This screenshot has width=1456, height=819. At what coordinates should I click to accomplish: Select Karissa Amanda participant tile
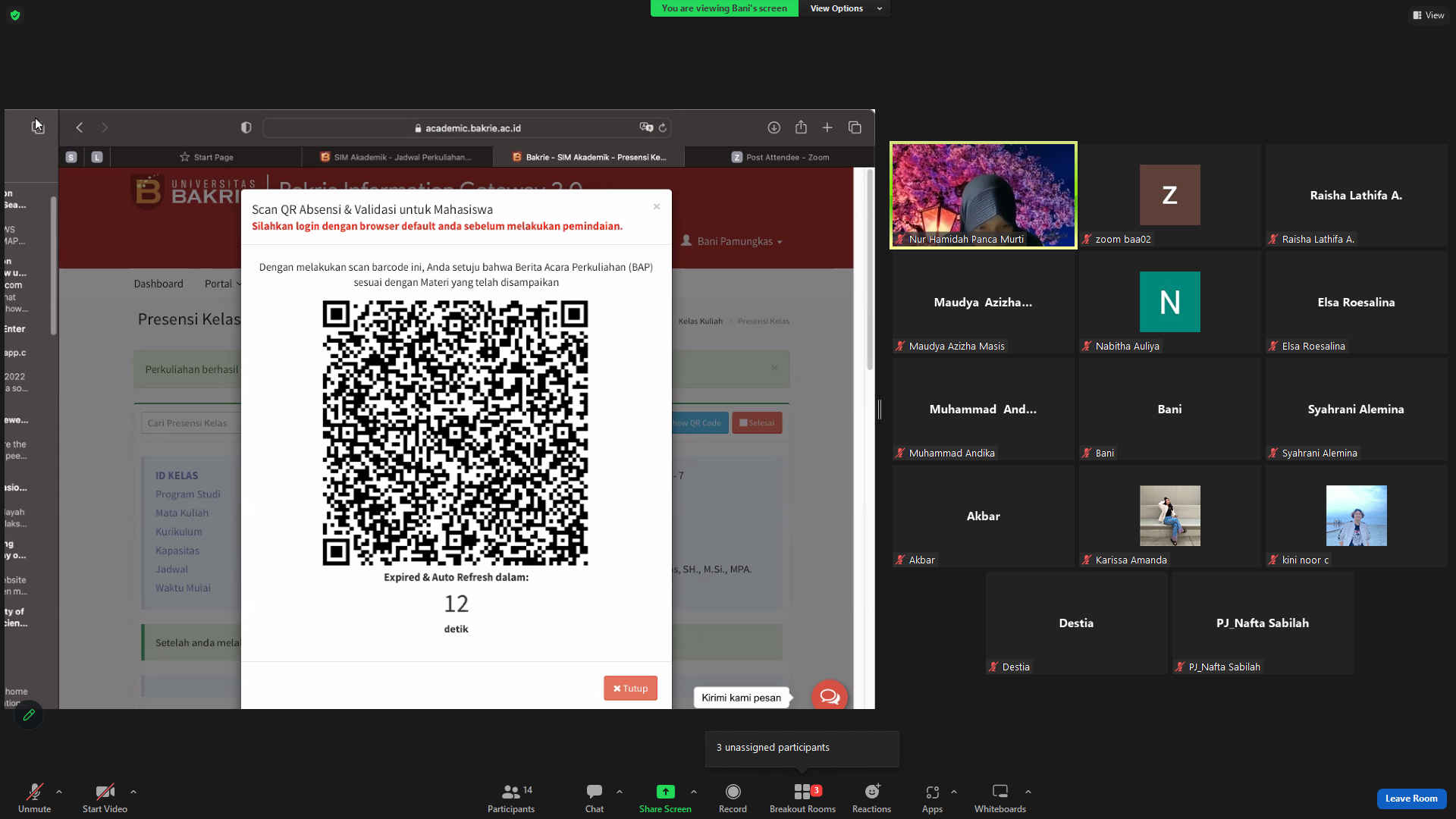click(x=1170, y=516)
